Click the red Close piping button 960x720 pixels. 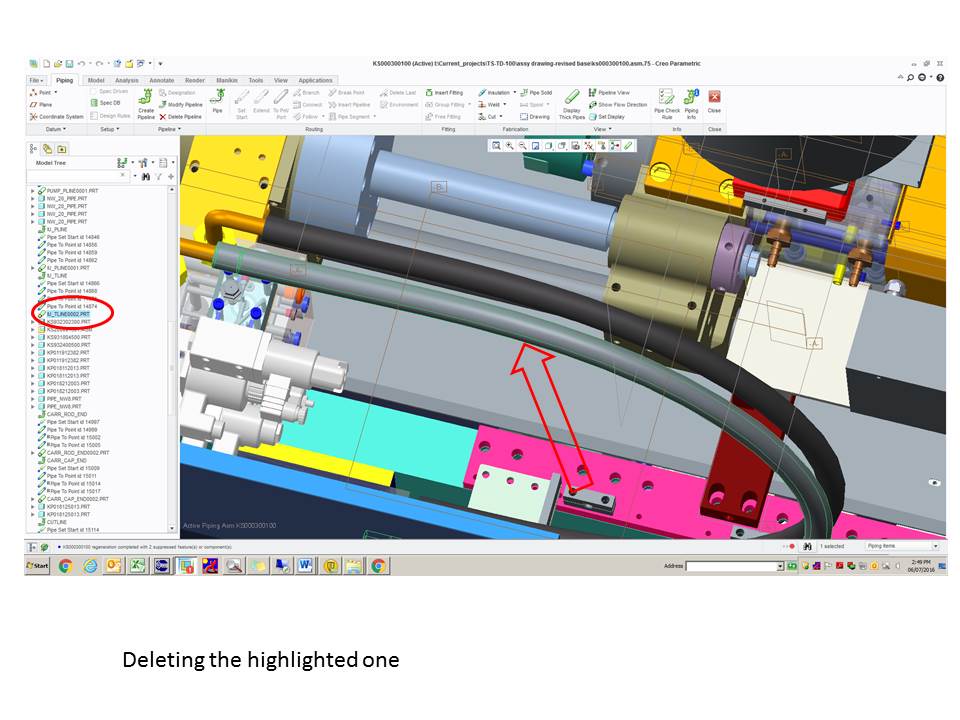click(714, 102)
